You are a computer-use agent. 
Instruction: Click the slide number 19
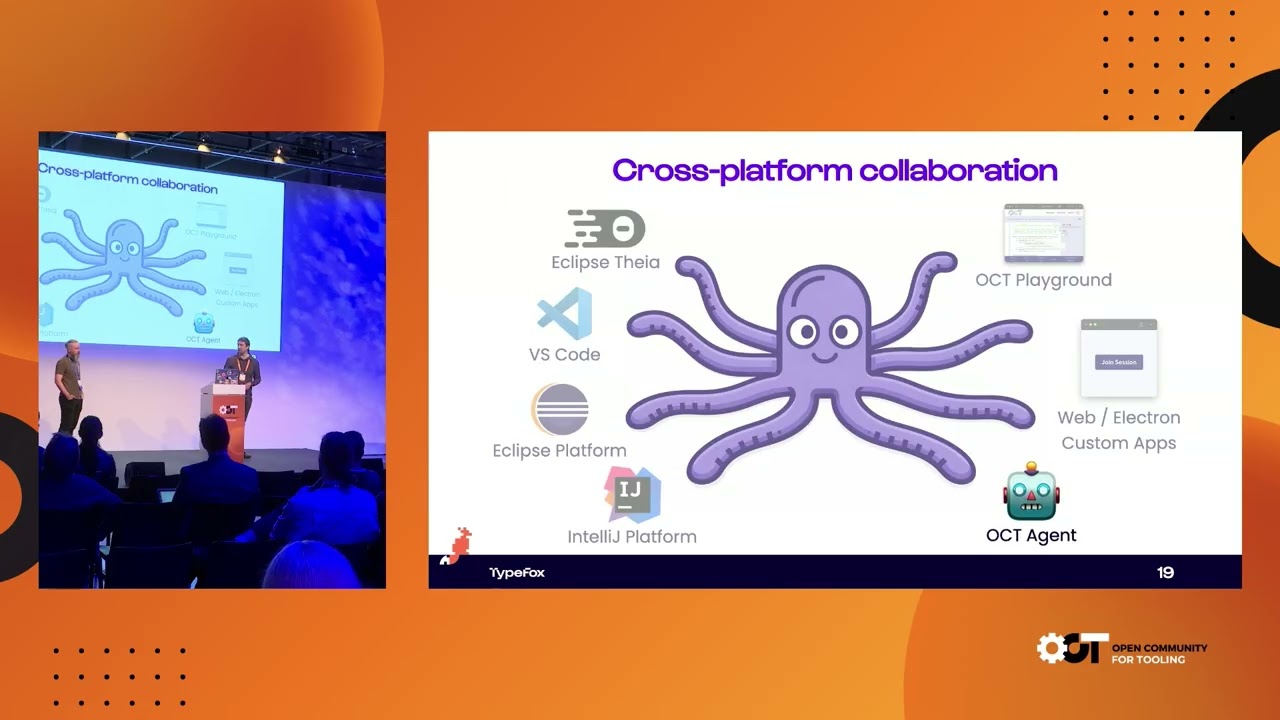pyautogui.click(x=1165, y=573)
